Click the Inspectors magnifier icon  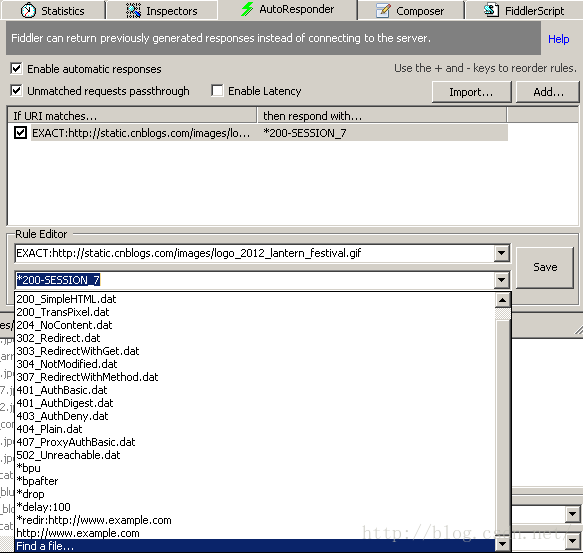[133, 10]
